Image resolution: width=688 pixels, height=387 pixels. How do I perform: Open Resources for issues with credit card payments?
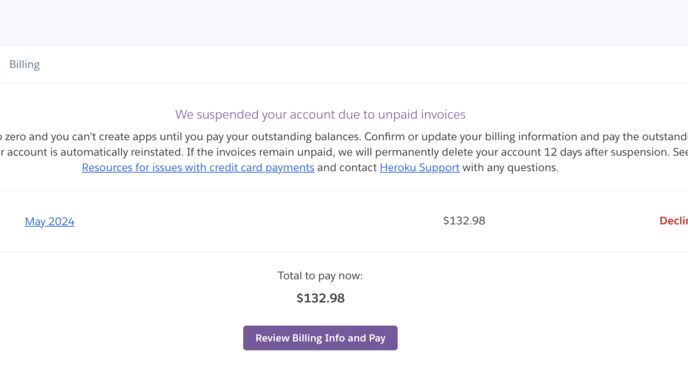[198, 168]
